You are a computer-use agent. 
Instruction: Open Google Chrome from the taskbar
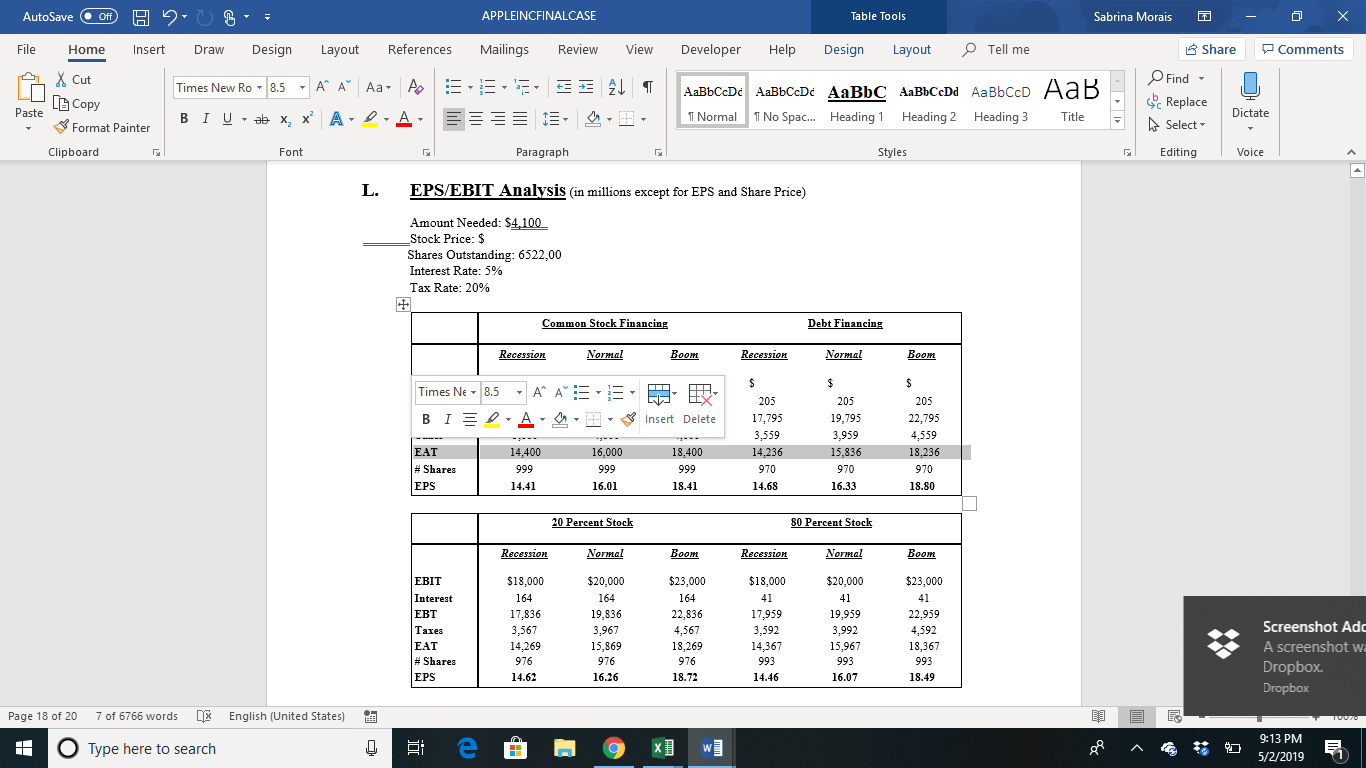(614, 748)
